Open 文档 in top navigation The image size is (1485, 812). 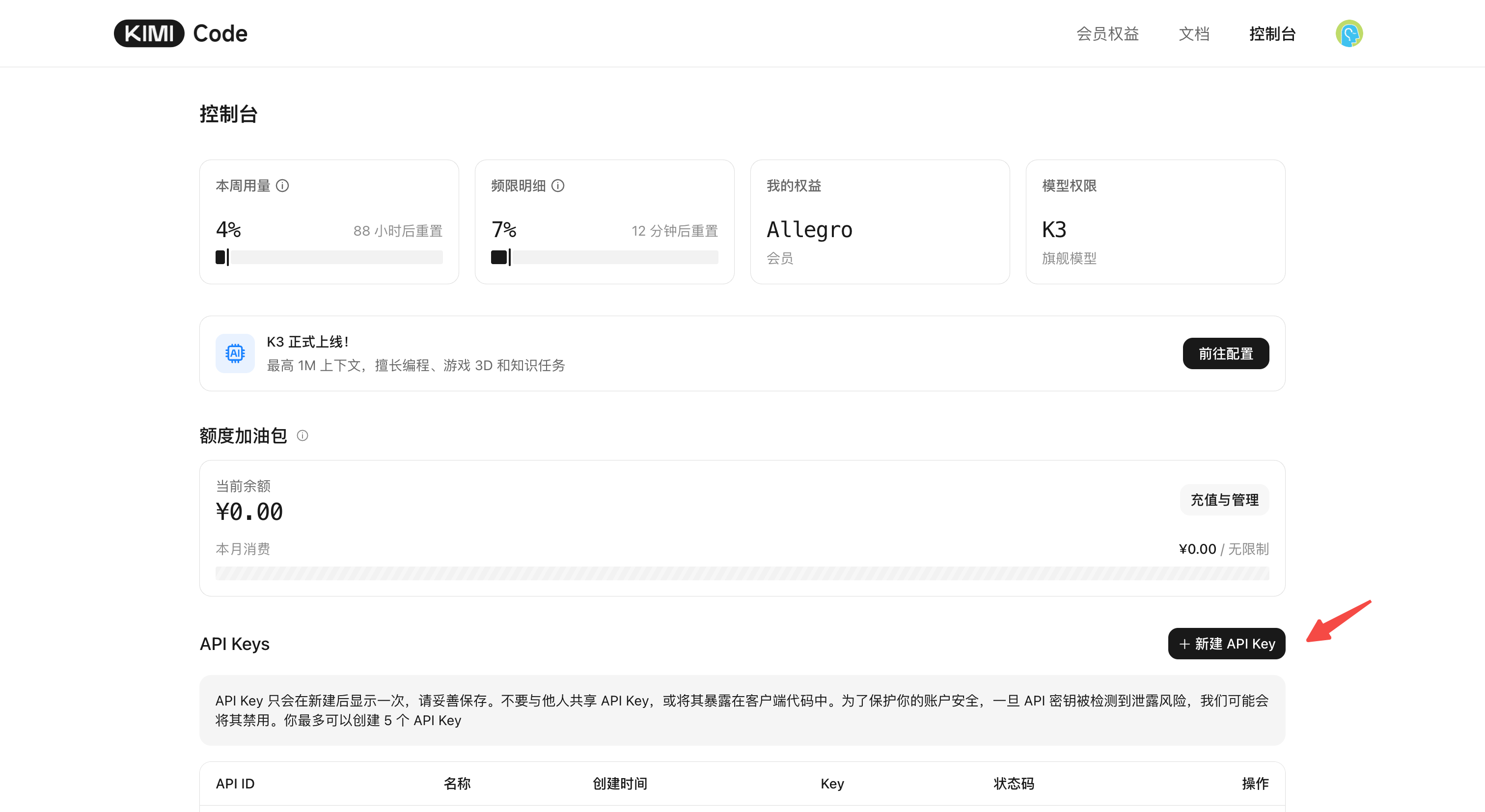coord(1194,33)
